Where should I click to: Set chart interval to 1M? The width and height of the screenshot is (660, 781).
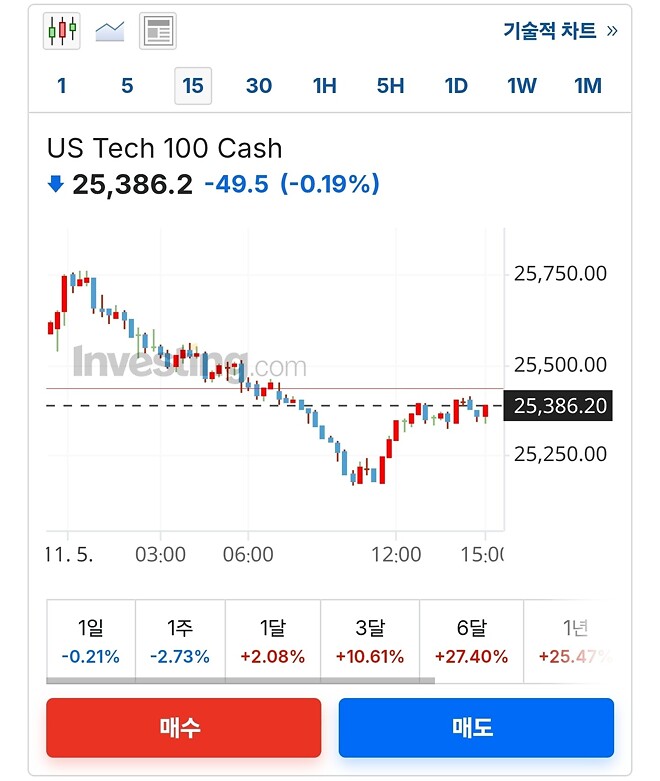(588, 86)
